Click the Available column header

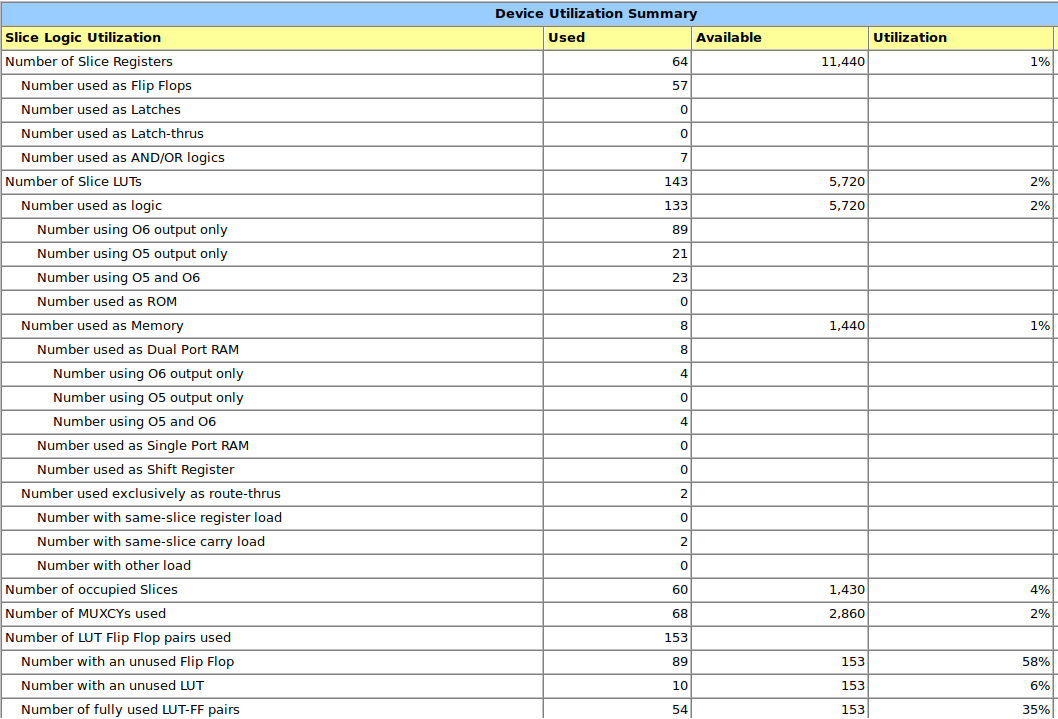pyautogui.click(x=728, y=38)
